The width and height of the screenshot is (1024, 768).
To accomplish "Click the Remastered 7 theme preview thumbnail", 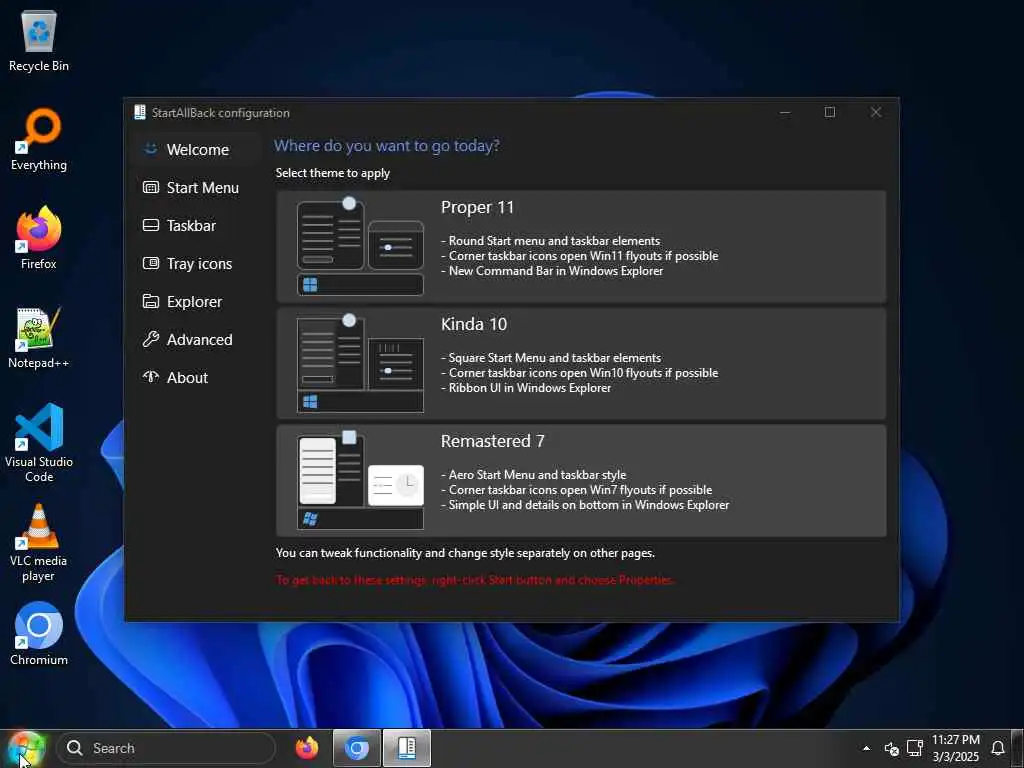I will 360,480.
